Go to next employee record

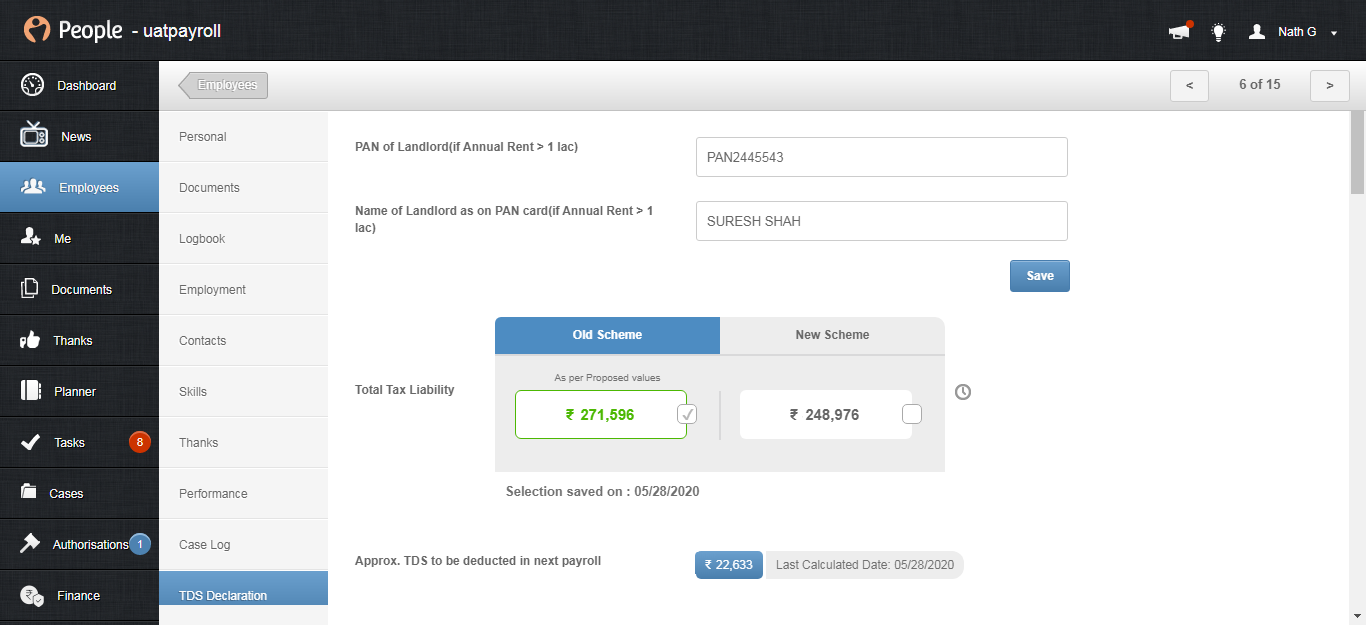[x=1330, y=85]
